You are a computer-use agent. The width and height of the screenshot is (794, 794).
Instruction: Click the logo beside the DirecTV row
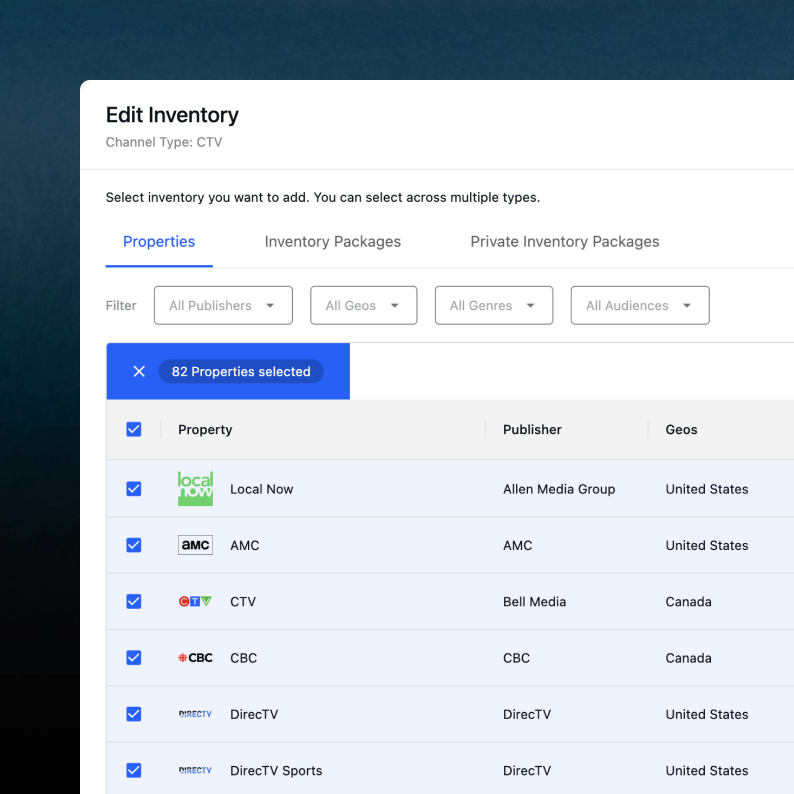point(195,713)
